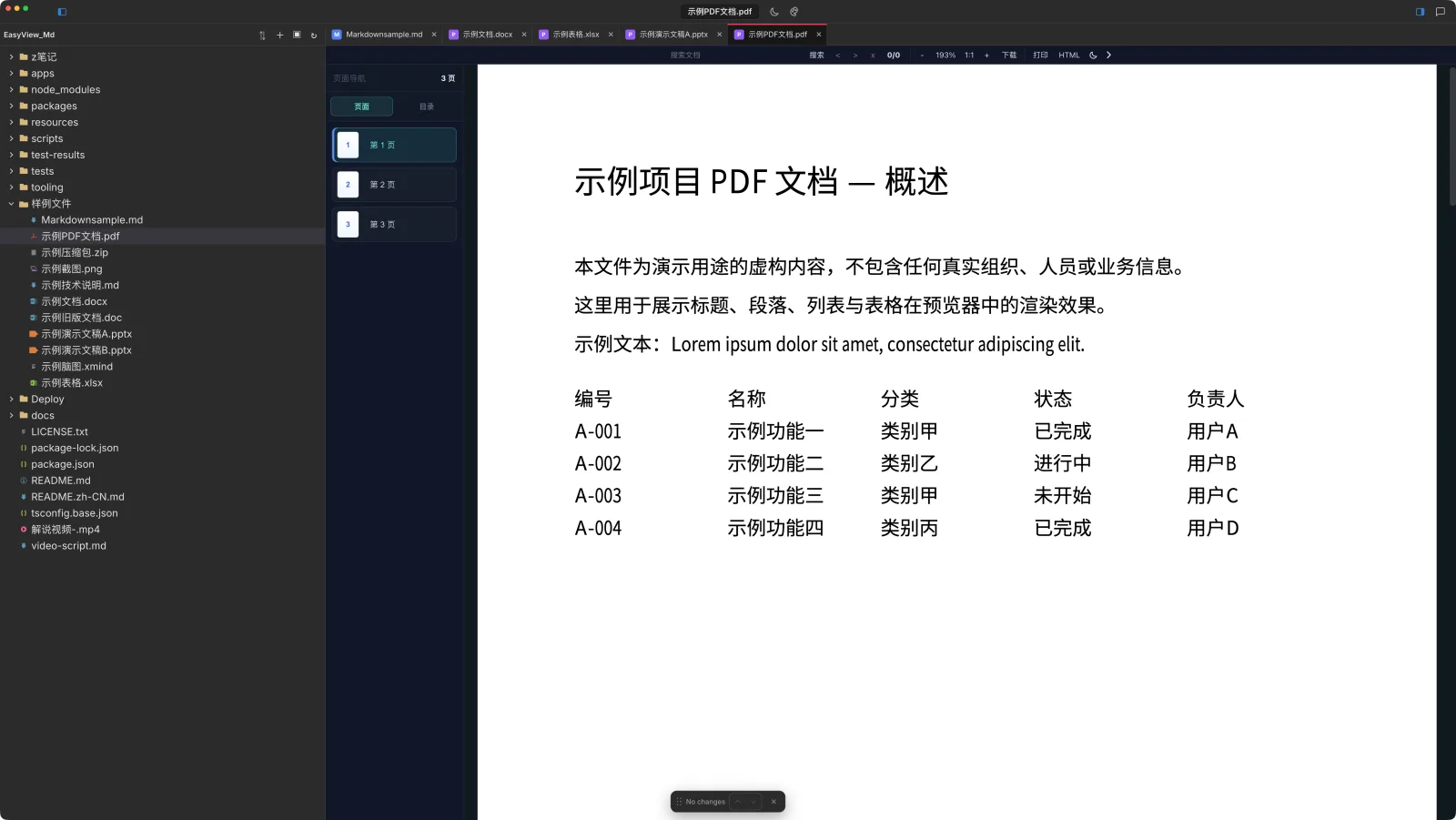Screen dimensions: 1456x820
Task: Open page 2 thumbnail 第 2 页
Action: tap(395, 185)
